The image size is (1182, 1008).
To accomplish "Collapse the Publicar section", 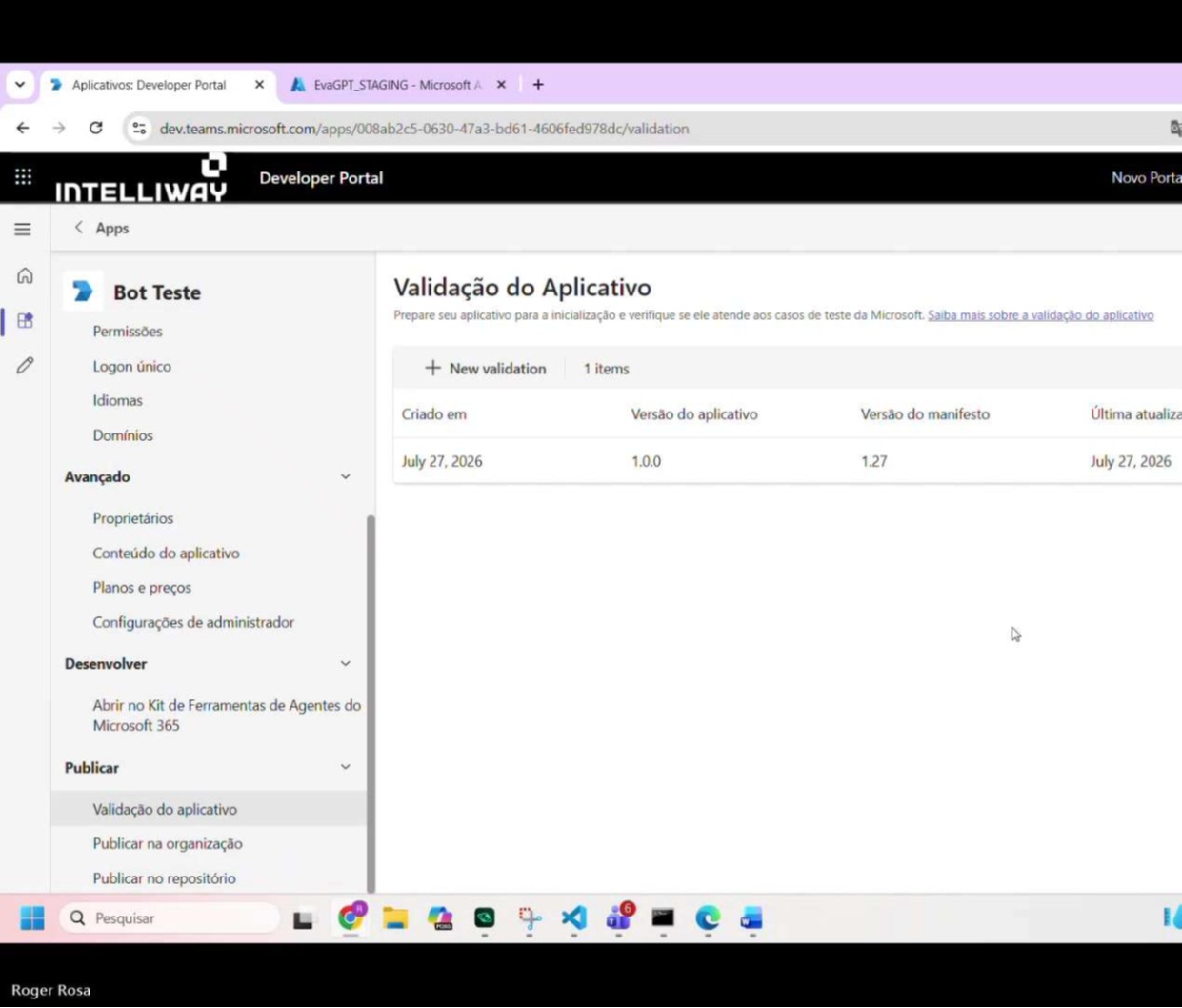I will point(345,767).
